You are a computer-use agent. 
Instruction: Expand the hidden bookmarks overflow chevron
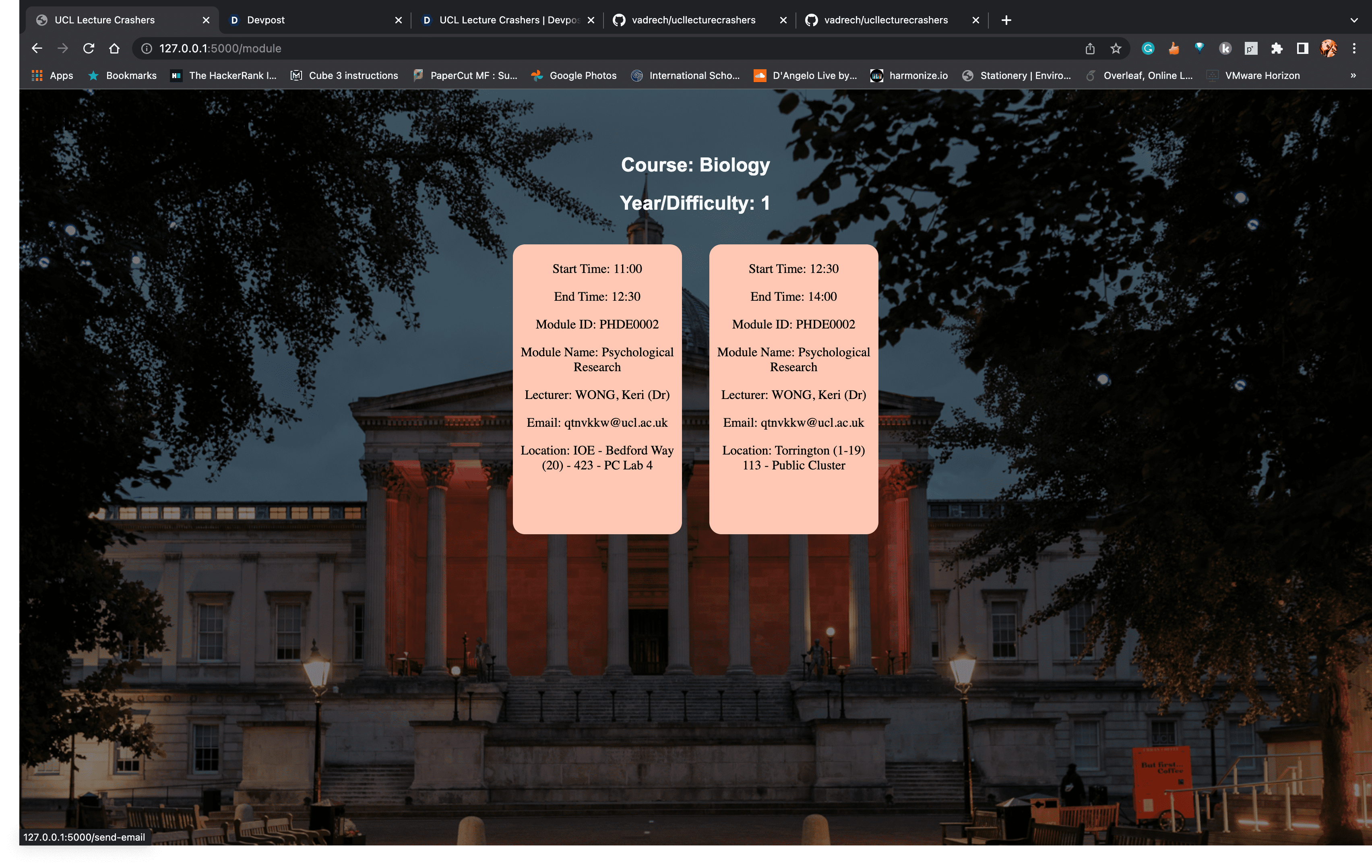[x=1353, y=75]
